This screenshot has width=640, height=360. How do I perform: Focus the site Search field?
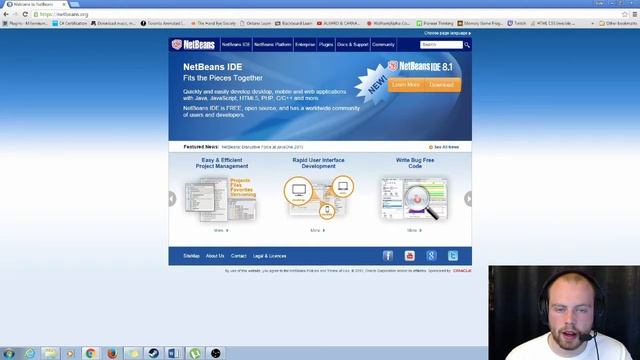441,44
